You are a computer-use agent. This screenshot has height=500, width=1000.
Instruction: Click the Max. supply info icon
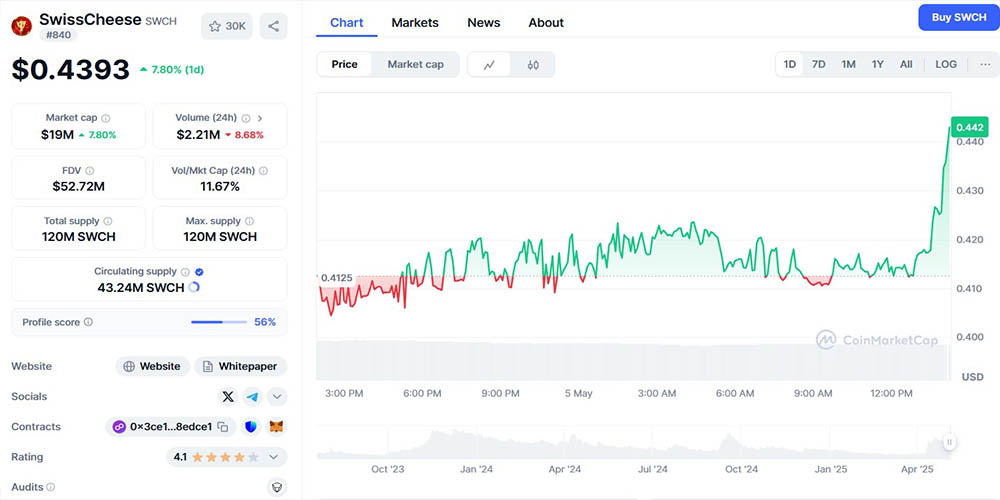tap(249, 221)
